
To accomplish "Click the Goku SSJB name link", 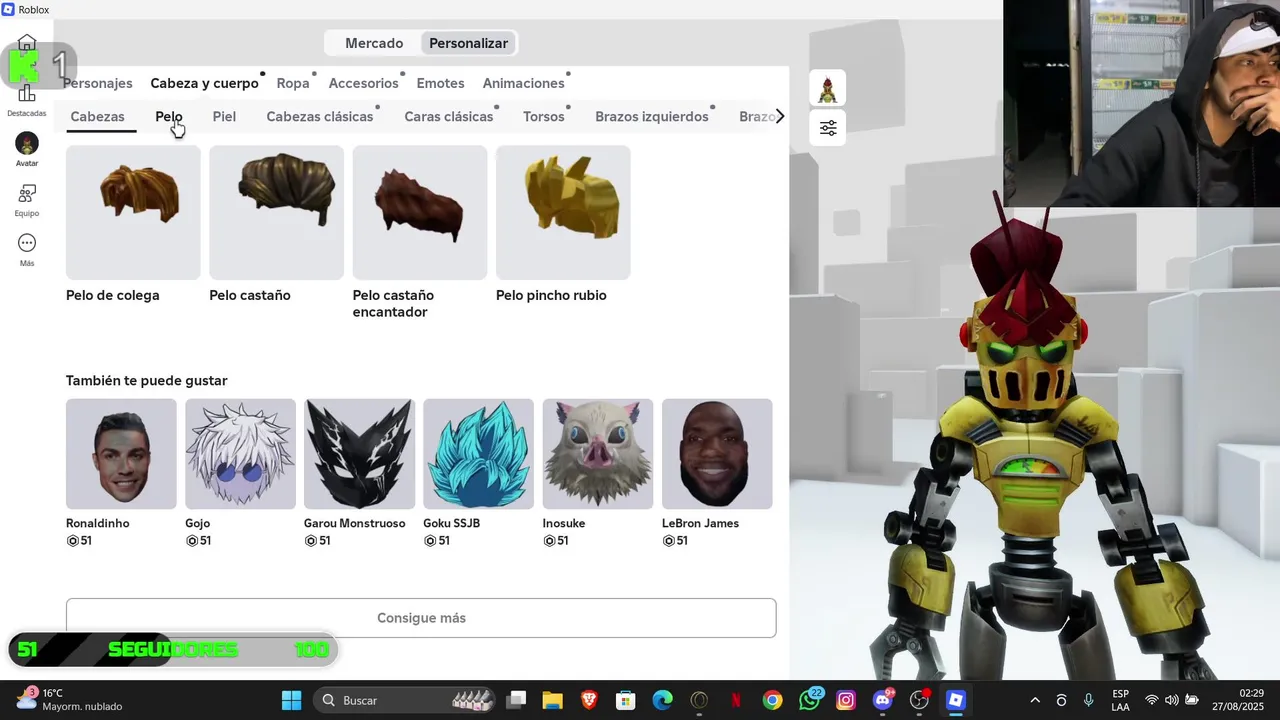I will 452,523.
